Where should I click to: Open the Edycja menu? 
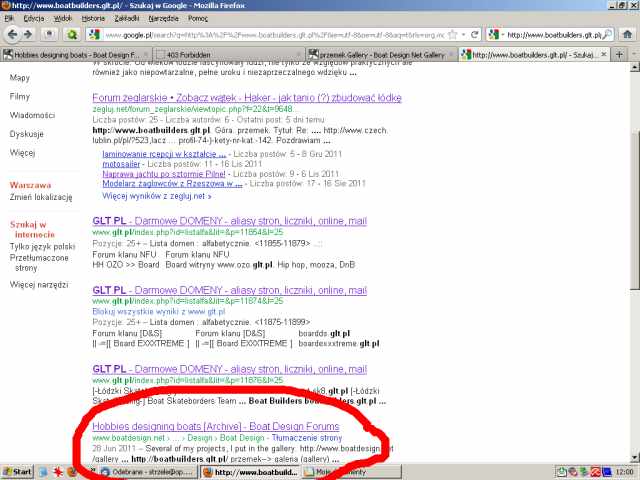pos(33,18)
